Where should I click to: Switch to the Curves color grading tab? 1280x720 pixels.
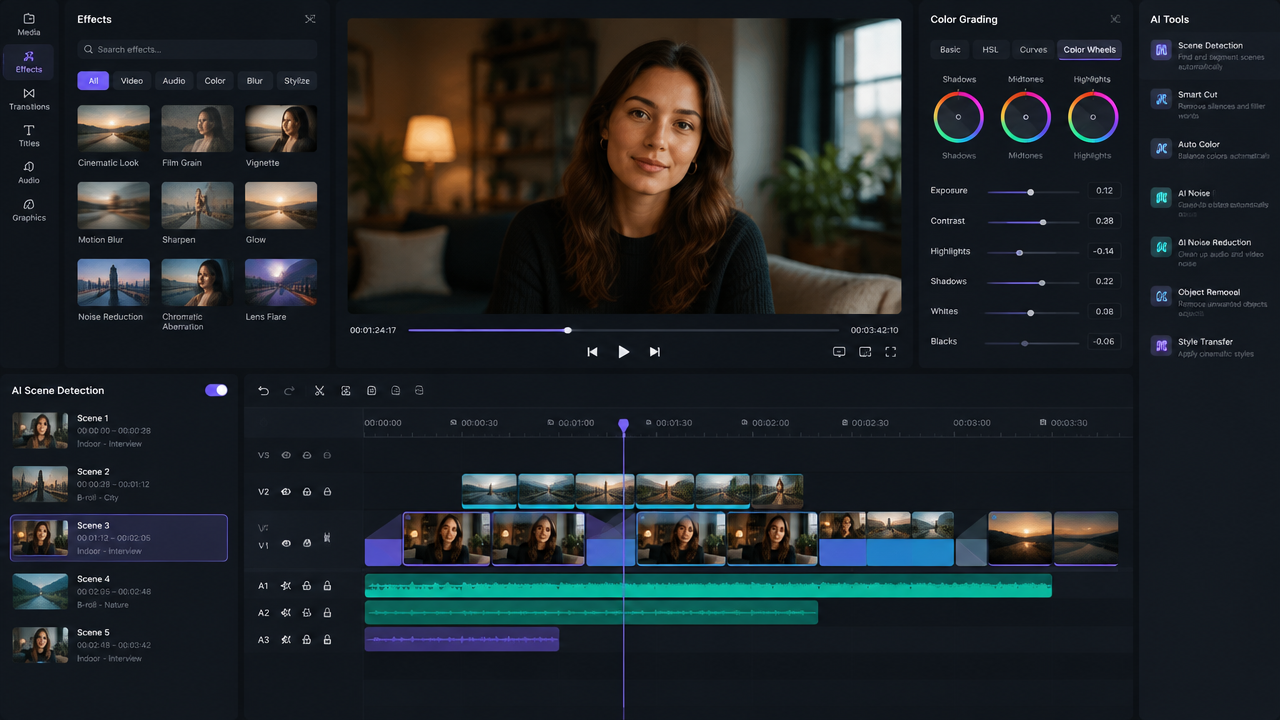(1033, 50)
